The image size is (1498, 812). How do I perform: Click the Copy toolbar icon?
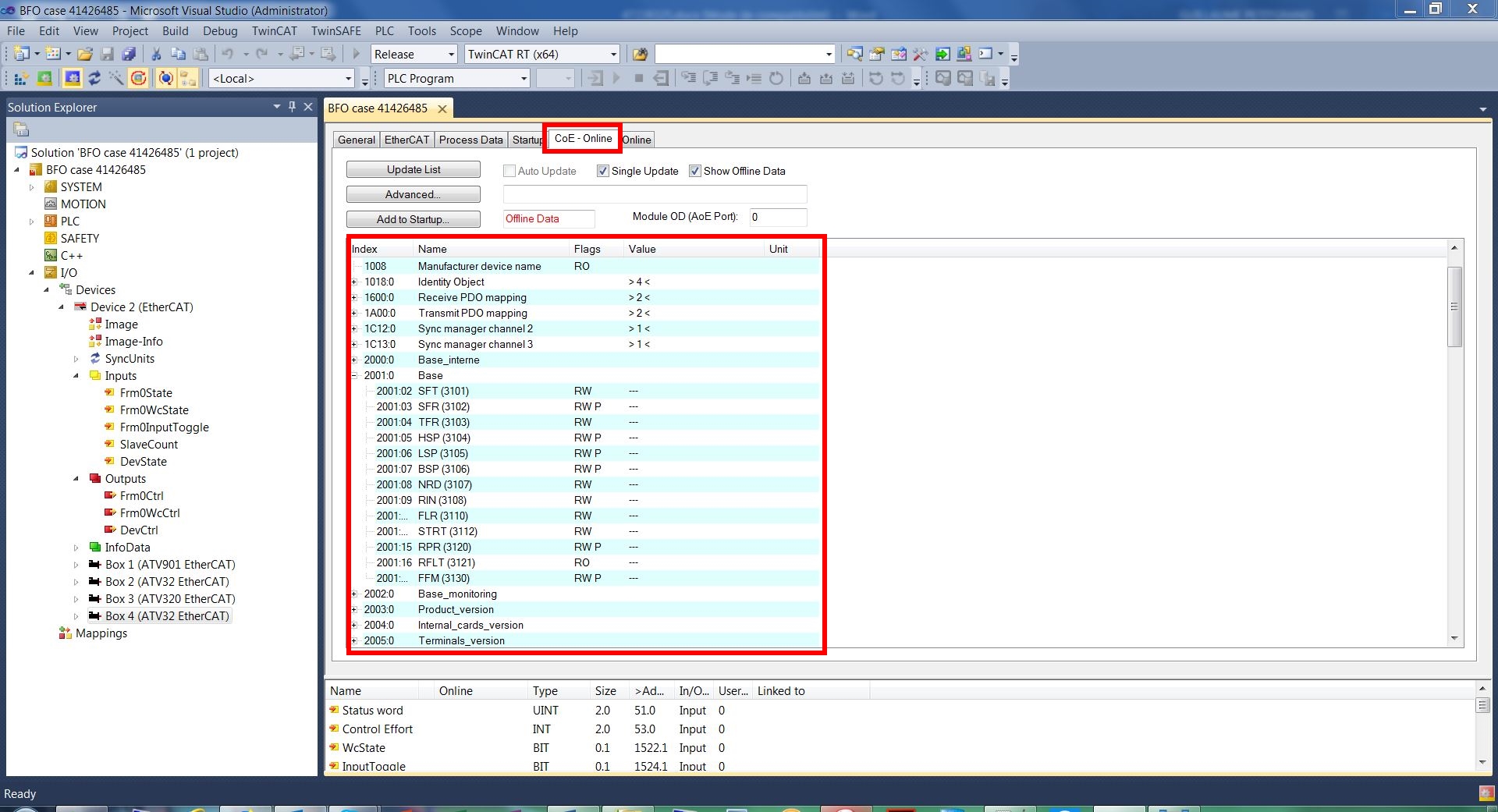point(178,54)
